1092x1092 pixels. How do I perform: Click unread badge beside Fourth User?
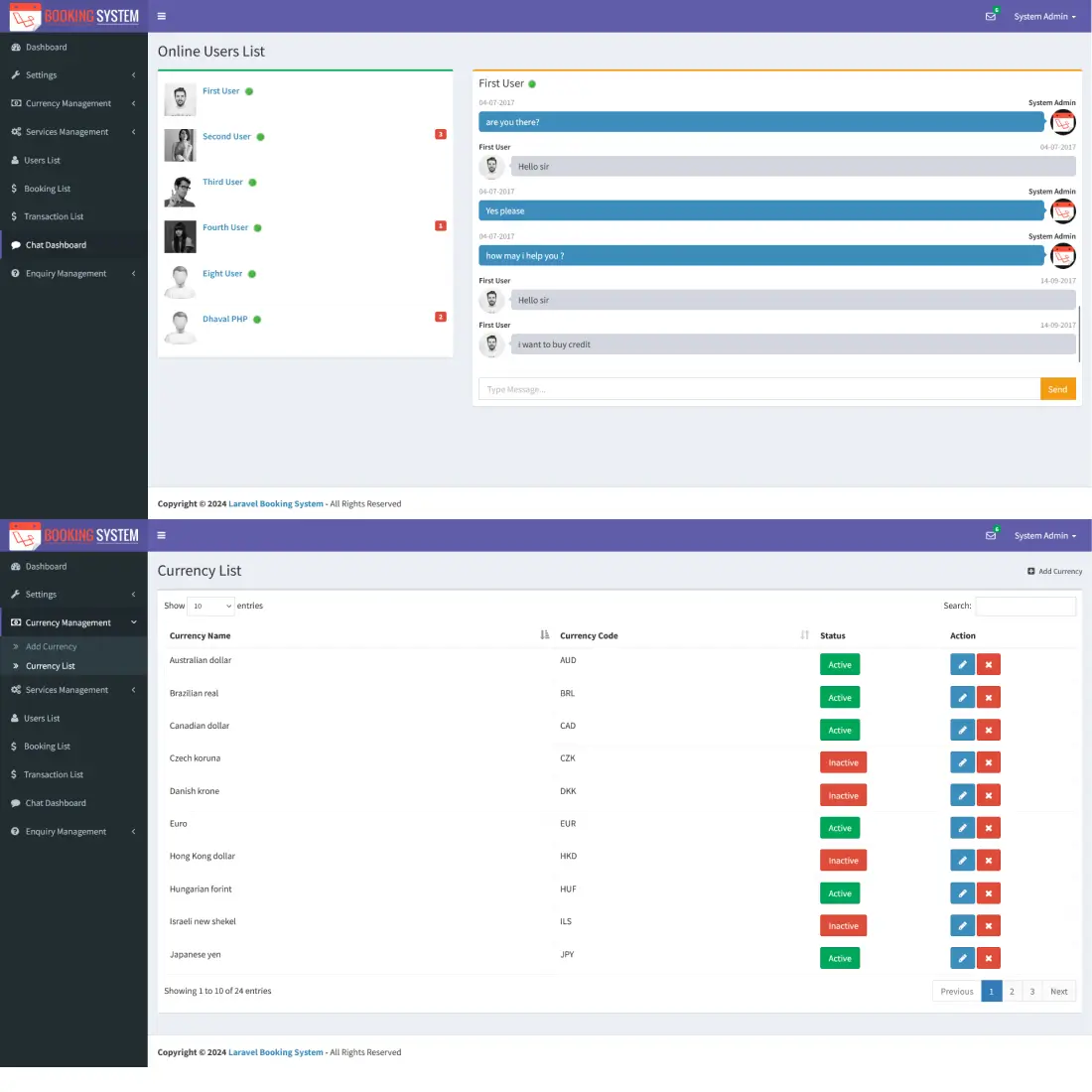point(440,225)
